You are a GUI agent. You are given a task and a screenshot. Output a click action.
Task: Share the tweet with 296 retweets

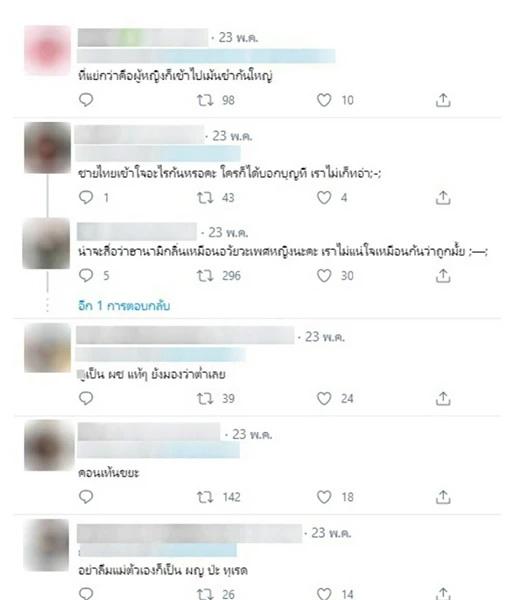[443, 276]
